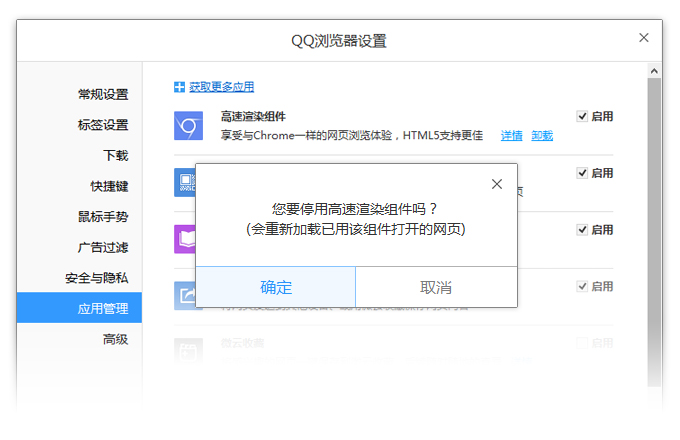
Task: Switch to the 广告过滤 section
Action: point(103,247)
